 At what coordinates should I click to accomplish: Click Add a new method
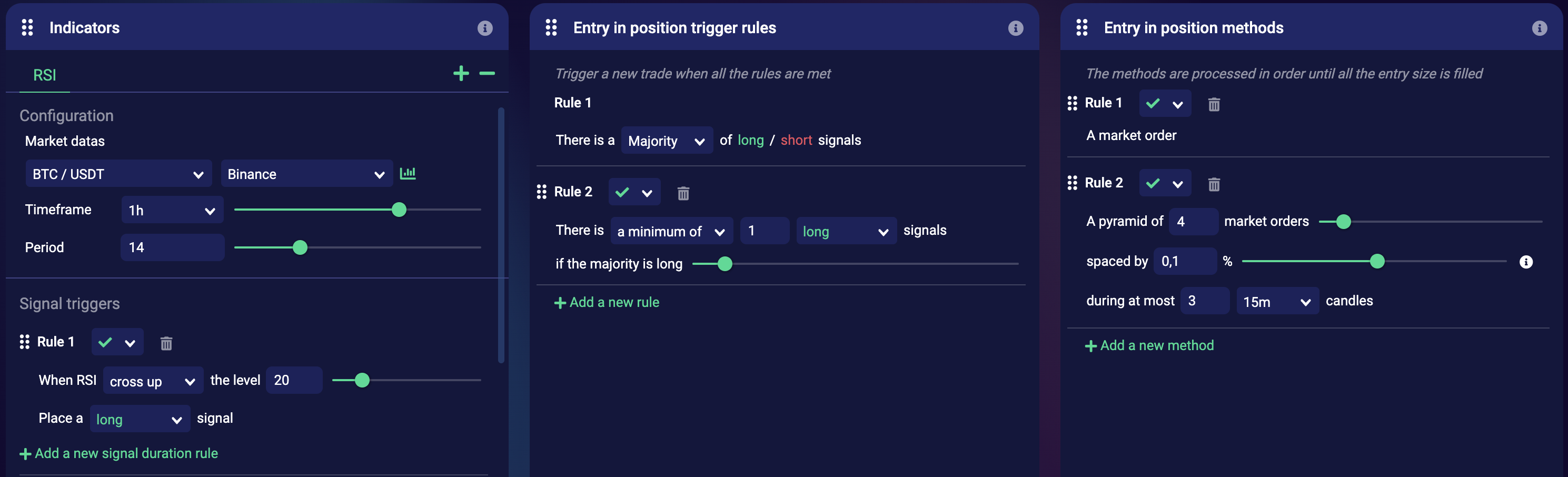click(1149, 345)
